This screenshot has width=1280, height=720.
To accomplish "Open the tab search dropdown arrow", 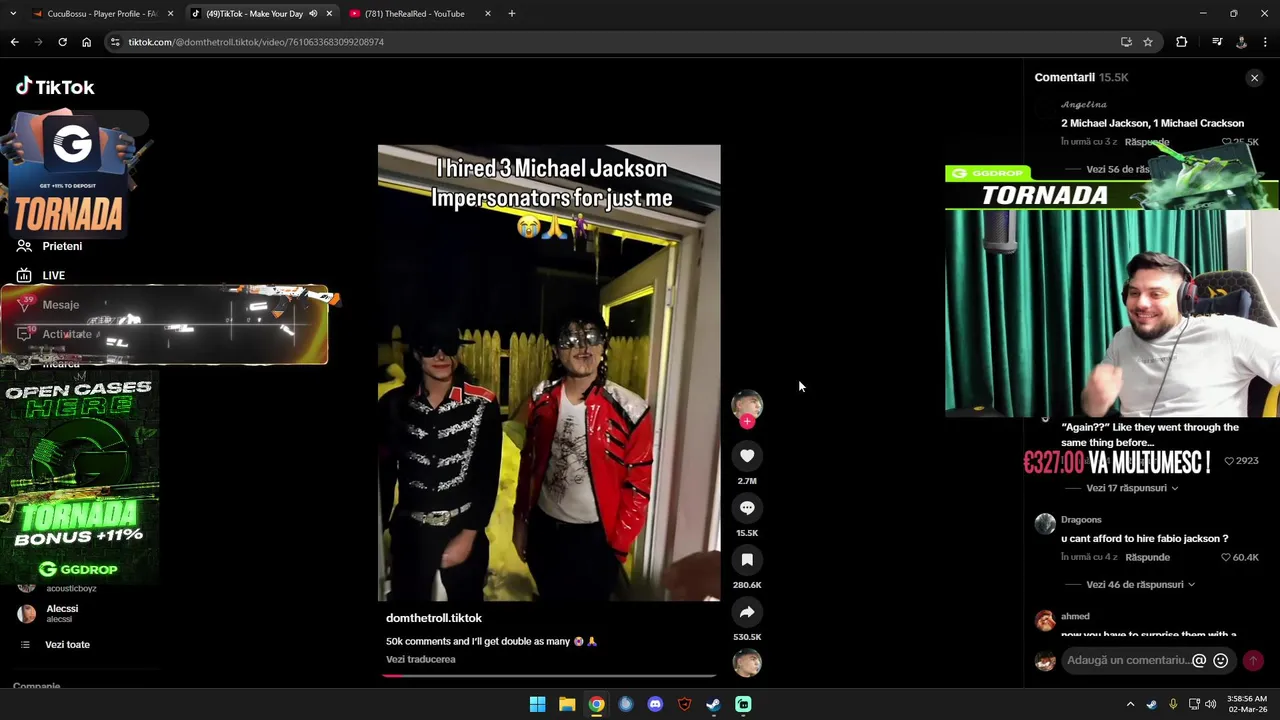I will [x=13, y=14].
